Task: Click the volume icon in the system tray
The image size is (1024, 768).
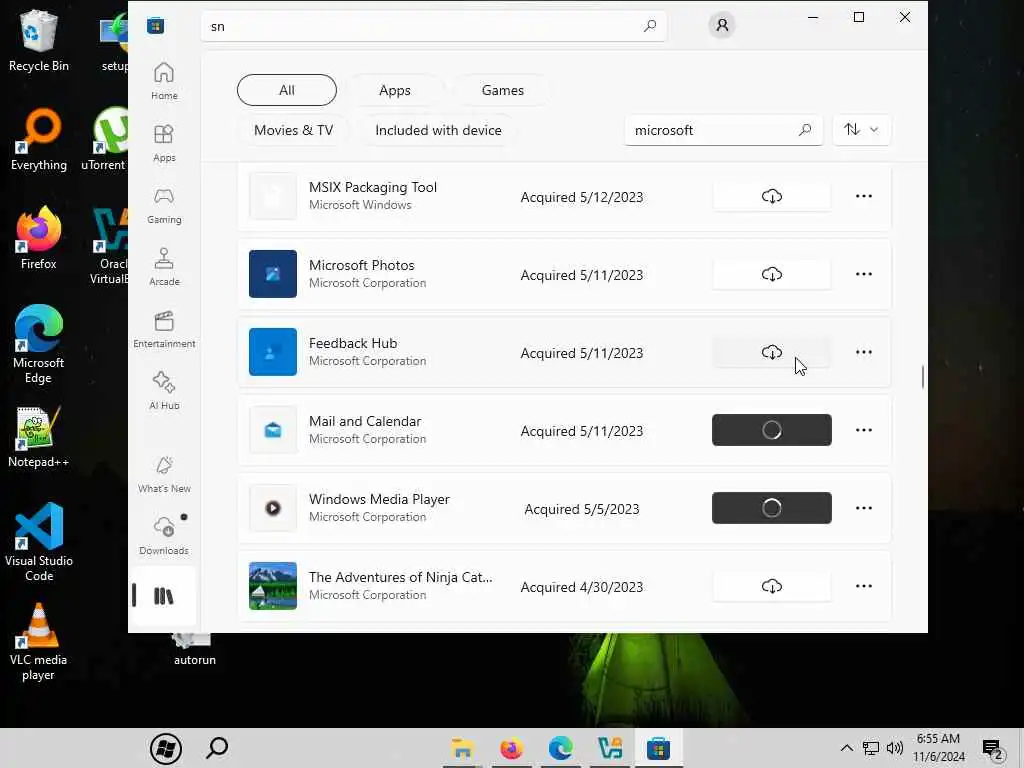Action: (x=895, y=748)
